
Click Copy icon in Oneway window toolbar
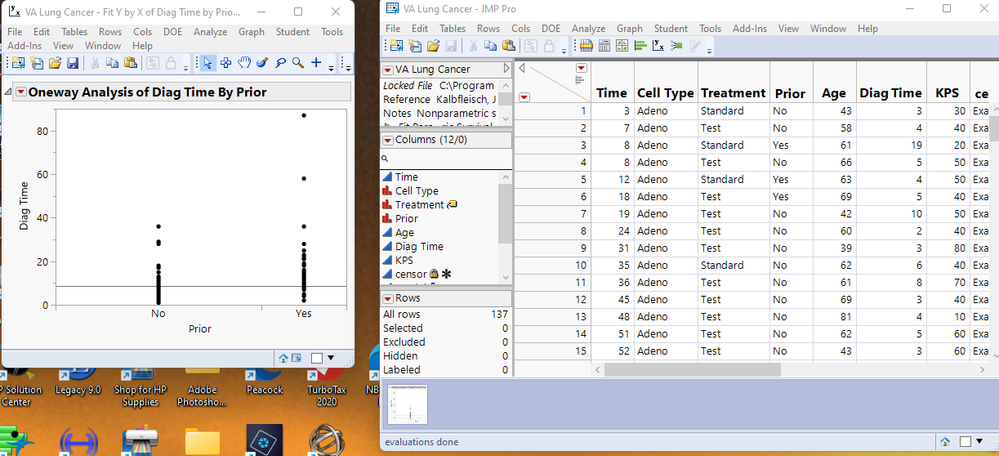coord(112,62)
